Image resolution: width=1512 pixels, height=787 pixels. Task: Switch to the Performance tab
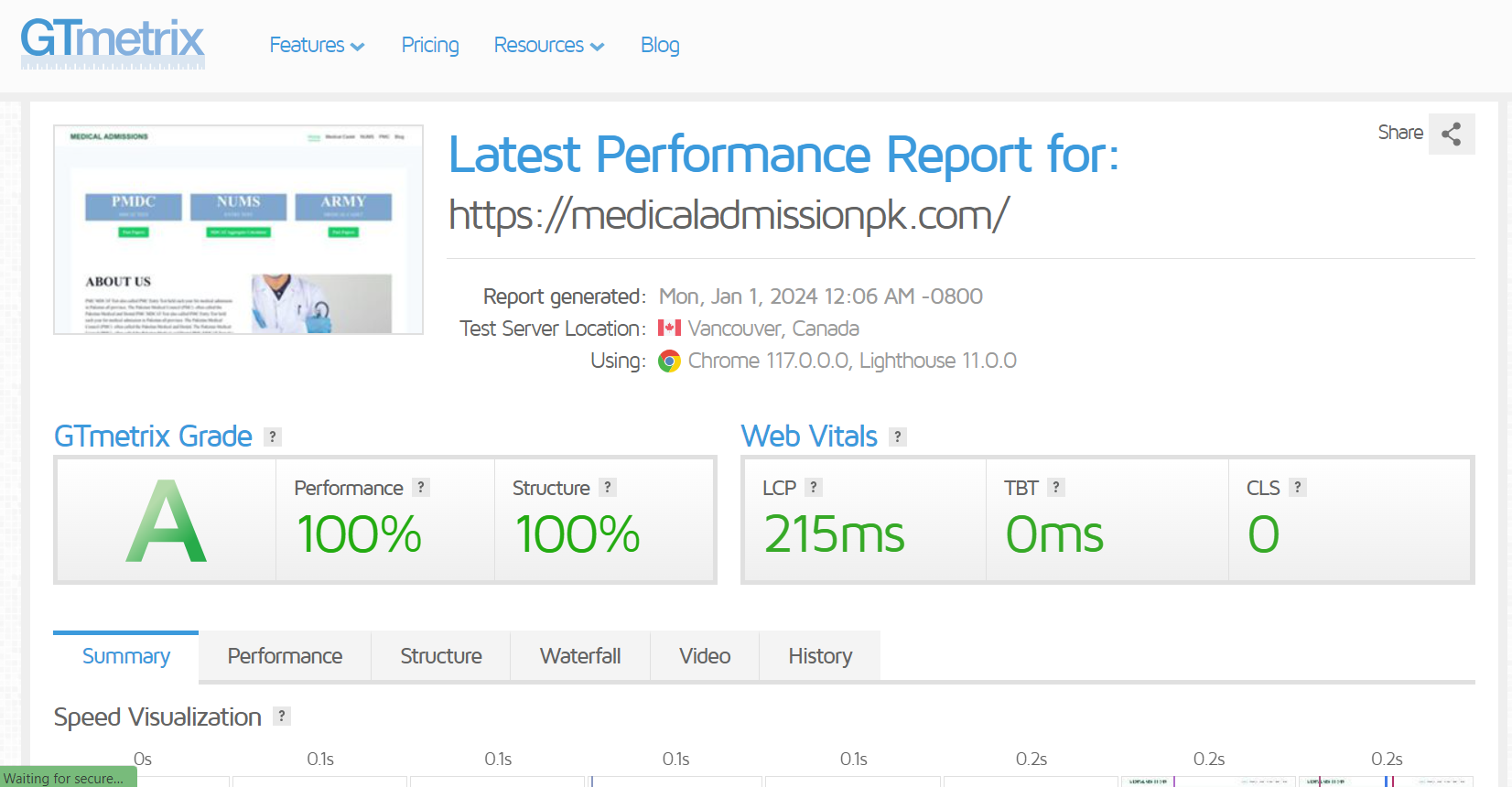pyautogui.click(x=285, y=656)
